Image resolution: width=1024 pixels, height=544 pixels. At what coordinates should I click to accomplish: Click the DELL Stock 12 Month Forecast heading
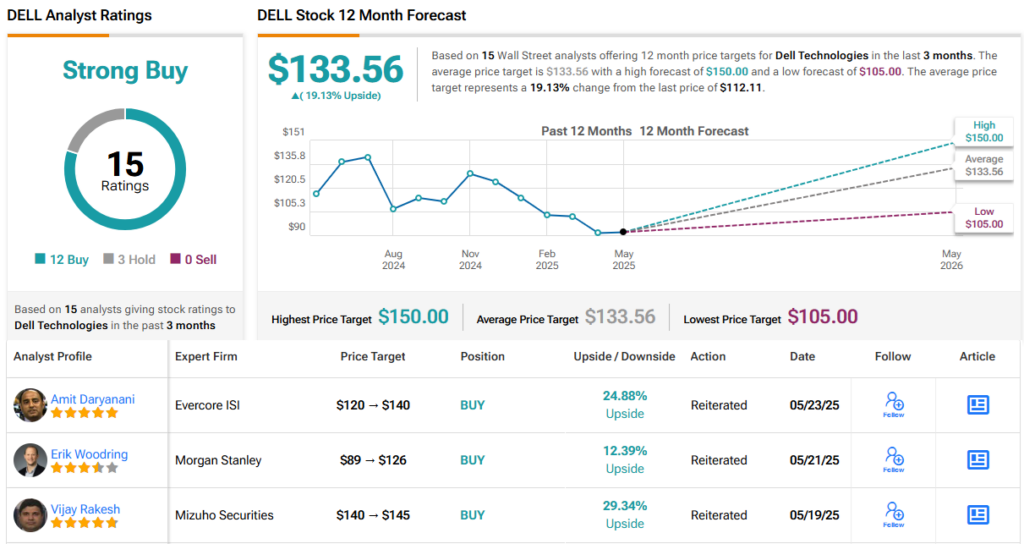(x=362, y=15)
